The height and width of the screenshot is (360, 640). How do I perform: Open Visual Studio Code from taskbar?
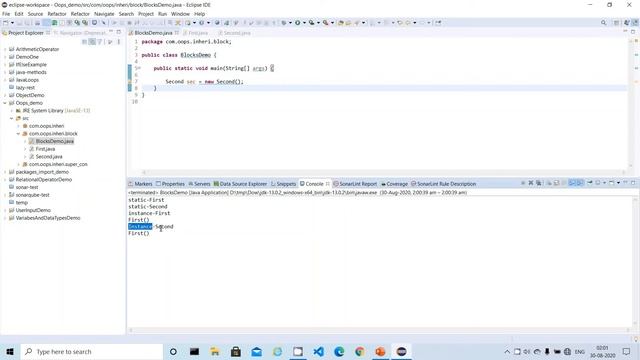tap(318, 351)
